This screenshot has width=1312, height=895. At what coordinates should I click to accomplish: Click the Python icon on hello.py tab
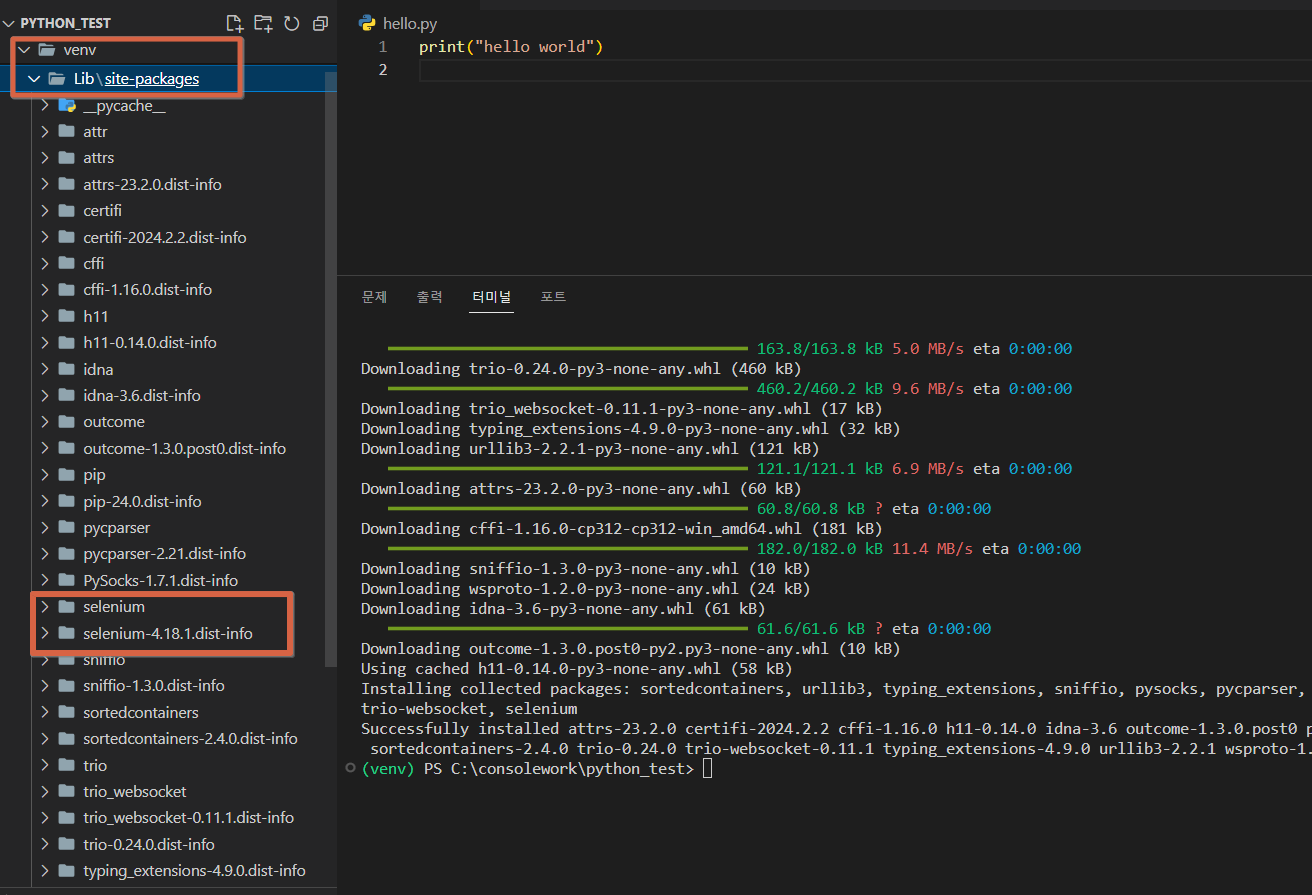pos(367,23)
